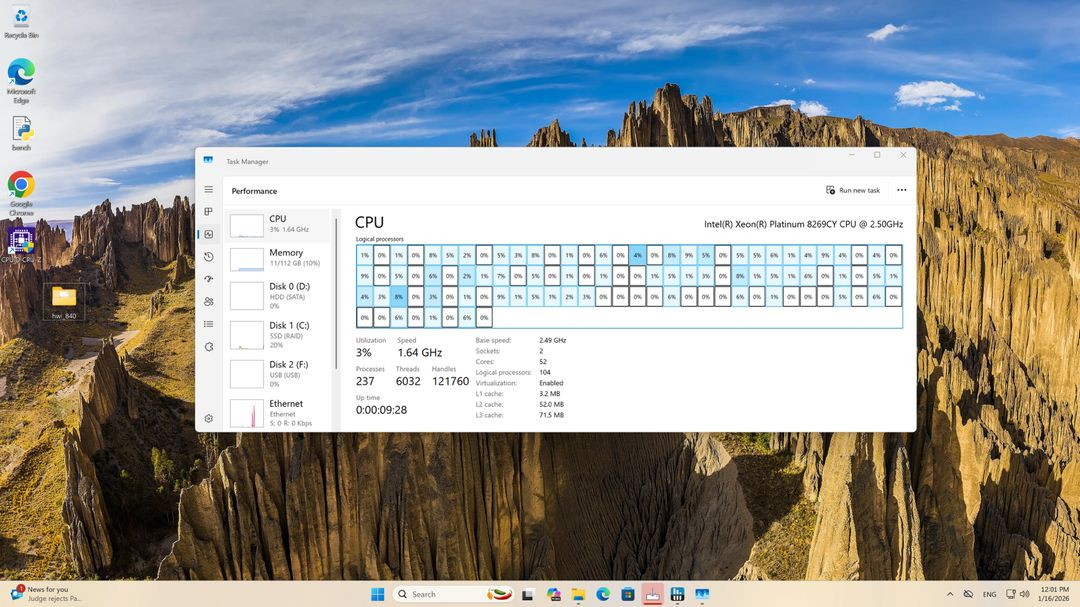Screen dimensions: 1080x607
Task: View Startup apps page
Action: [208, 279]
